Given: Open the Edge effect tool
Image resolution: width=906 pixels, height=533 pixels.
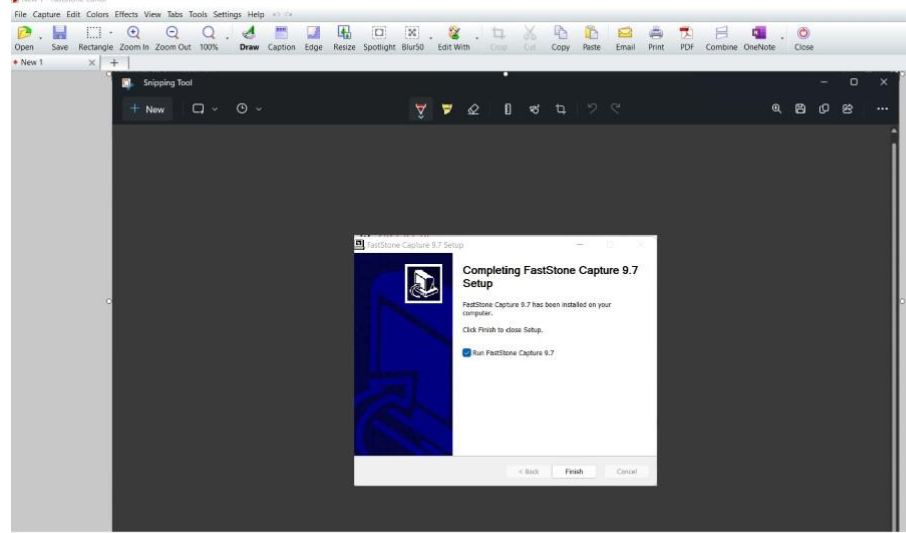Looking at the screenshot, I should (x=313, y=34).
